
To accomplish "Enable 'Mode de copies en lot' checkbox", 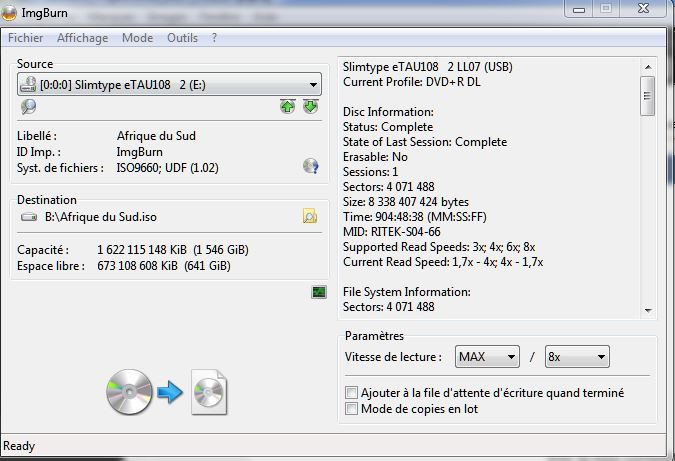I will [351, 408].
